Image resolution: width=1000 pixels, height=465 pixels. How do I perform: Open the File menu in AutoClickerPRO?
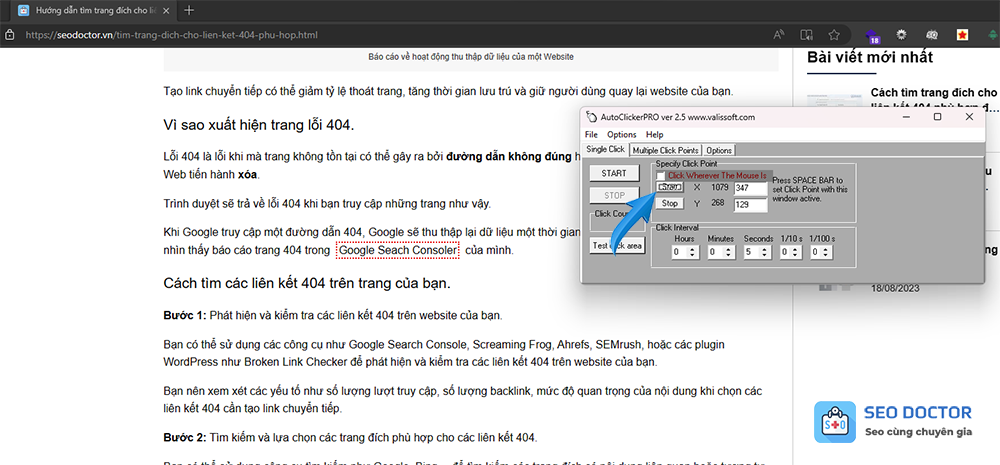click(591, 134)
